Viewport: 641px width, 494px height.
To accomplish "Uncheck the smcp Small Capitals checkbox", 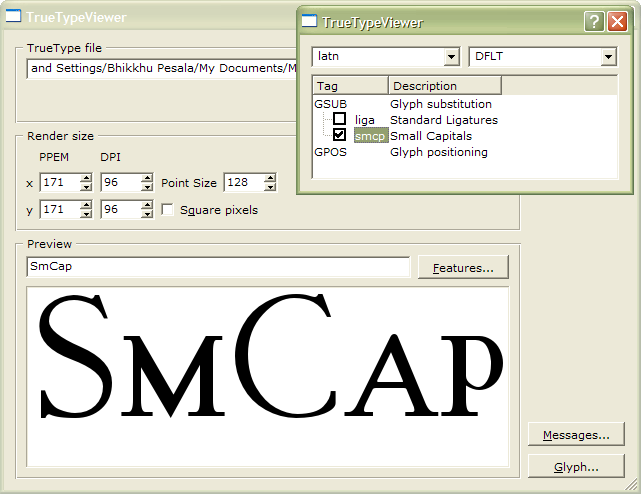I will 339,135.
